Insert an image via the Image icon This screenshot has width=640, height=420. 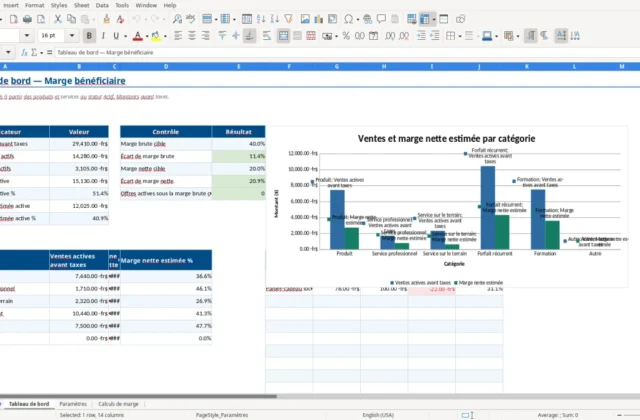(305, 19)
